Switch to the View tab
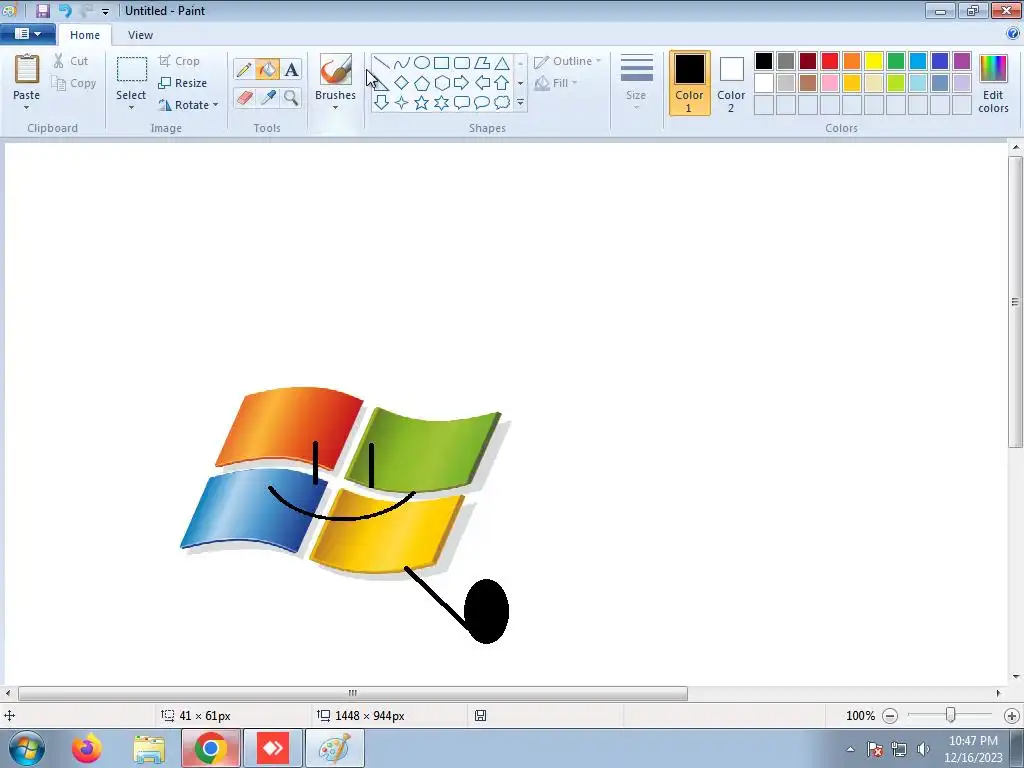Viewport: 1024px width, 768px height. (x=140, y=35)
